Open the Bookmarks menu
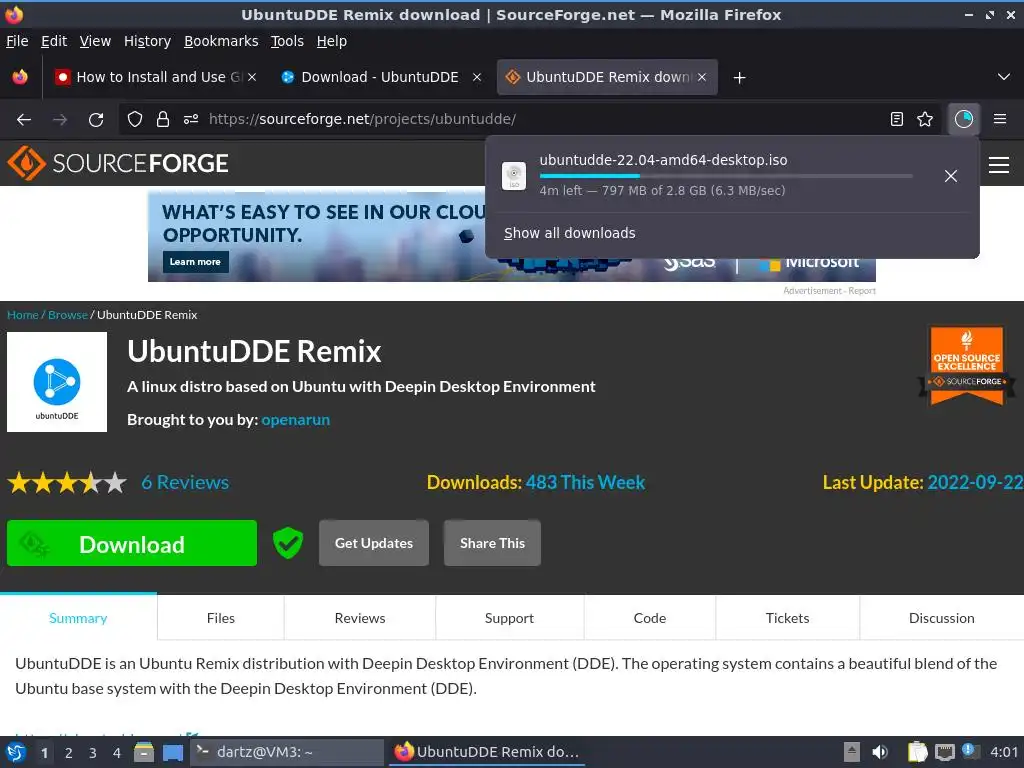Screen dimensions: 1024x768 [x=221, y=41]
